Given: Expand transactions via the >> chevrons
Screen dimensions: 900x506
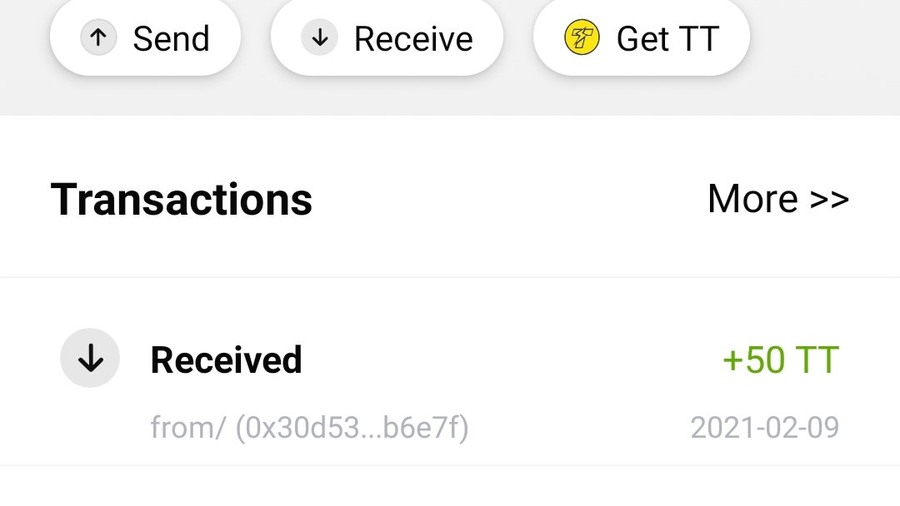Looking at the screenshot, I should pos(829,200).
